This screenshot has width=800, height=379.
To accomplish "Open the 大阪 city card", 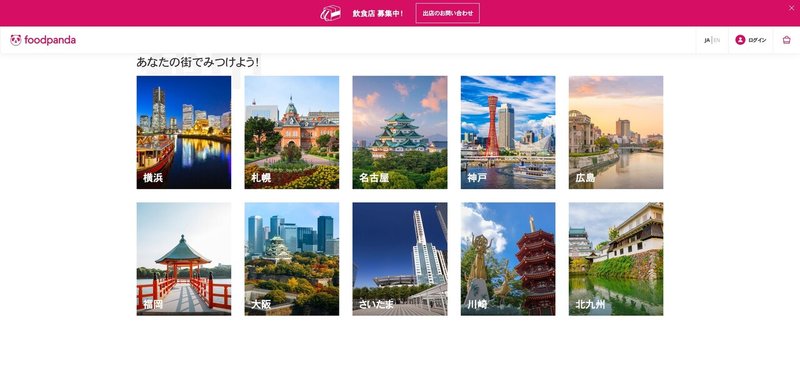I will pyautogui.click(x=292, y=259).
